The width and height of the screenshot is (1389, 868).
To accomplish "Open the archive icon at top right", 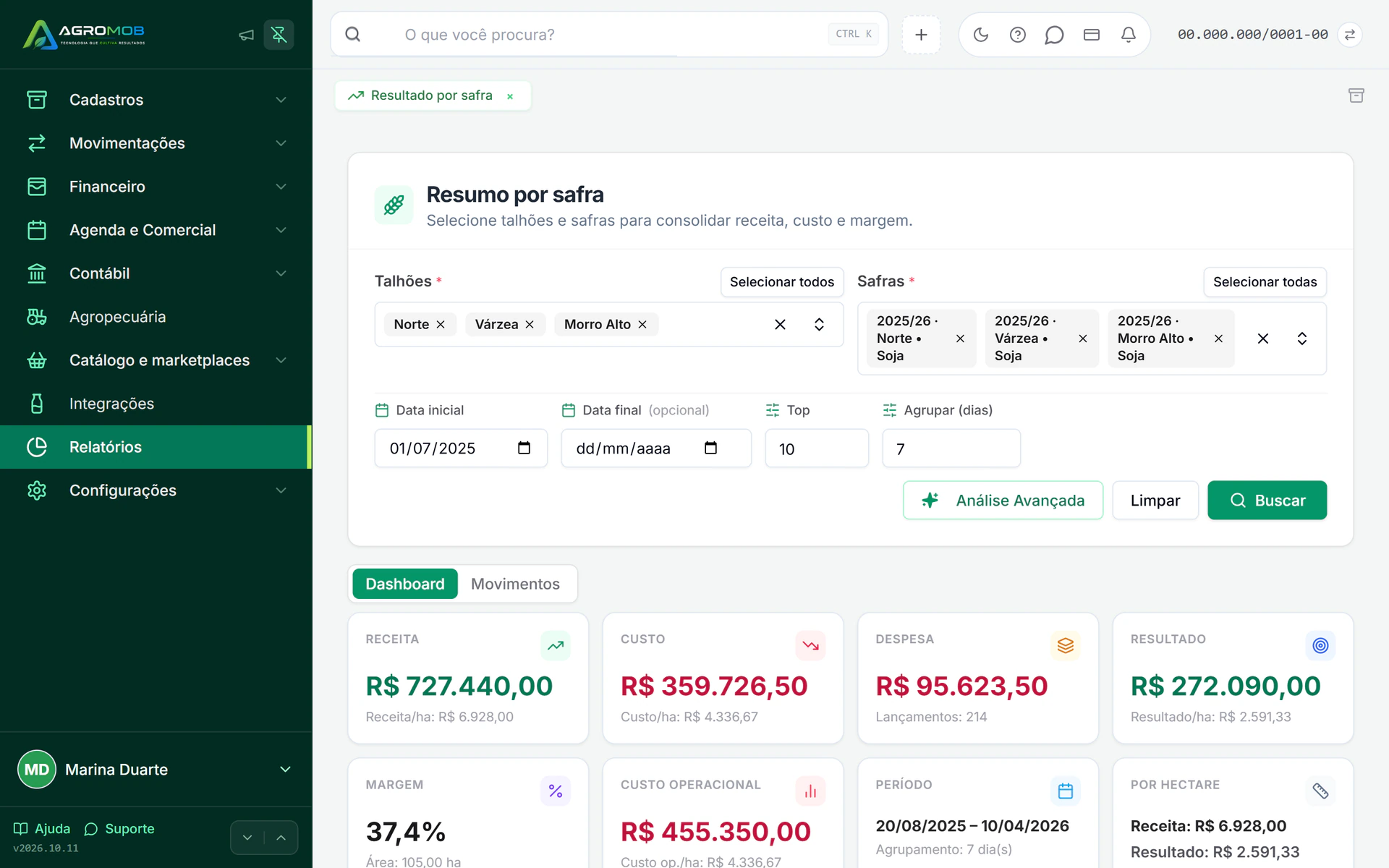I will point(1356,95).
